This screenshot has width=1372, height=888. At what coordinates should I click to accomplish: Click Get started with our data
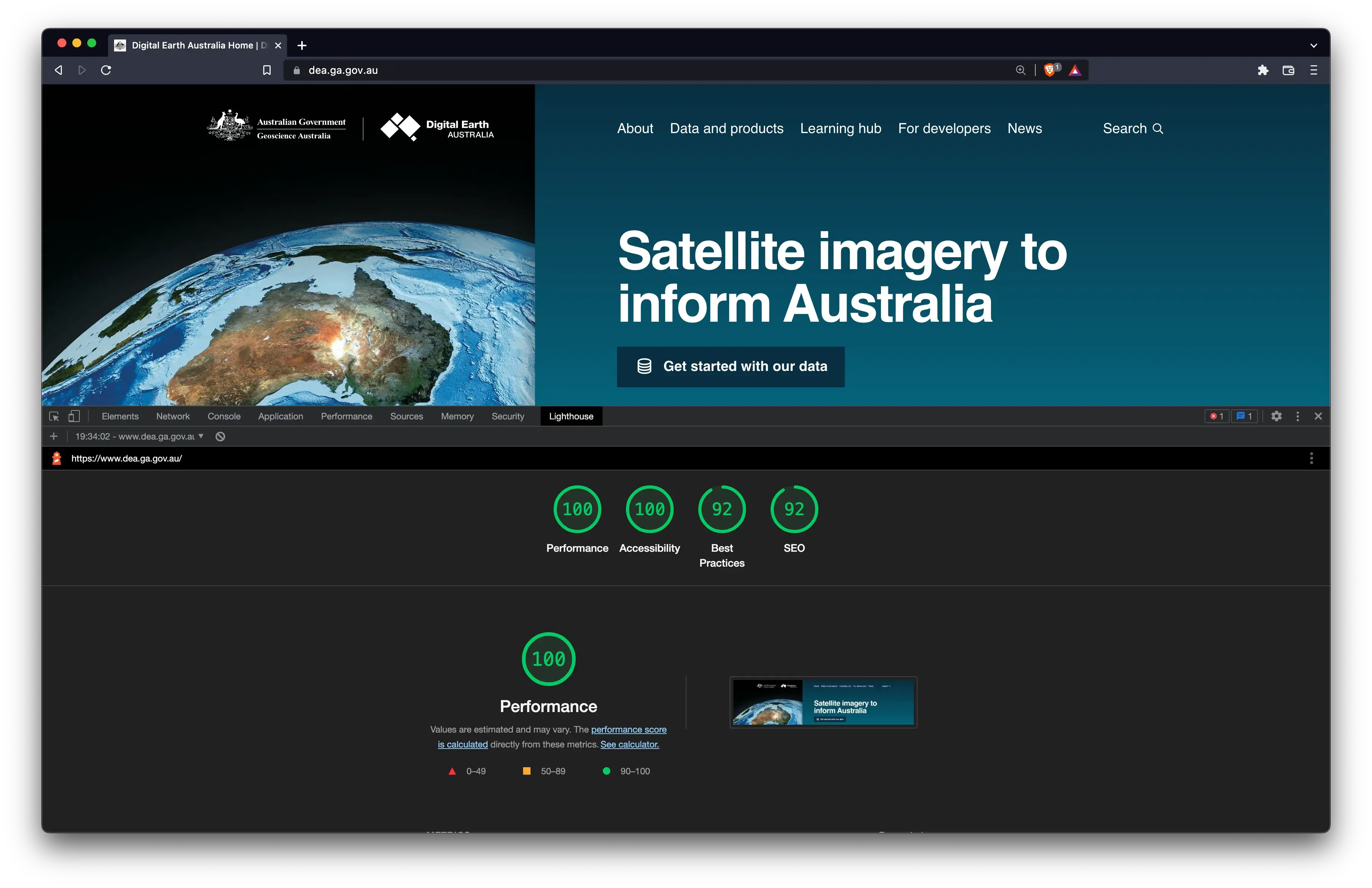click(x=730, y=367)
